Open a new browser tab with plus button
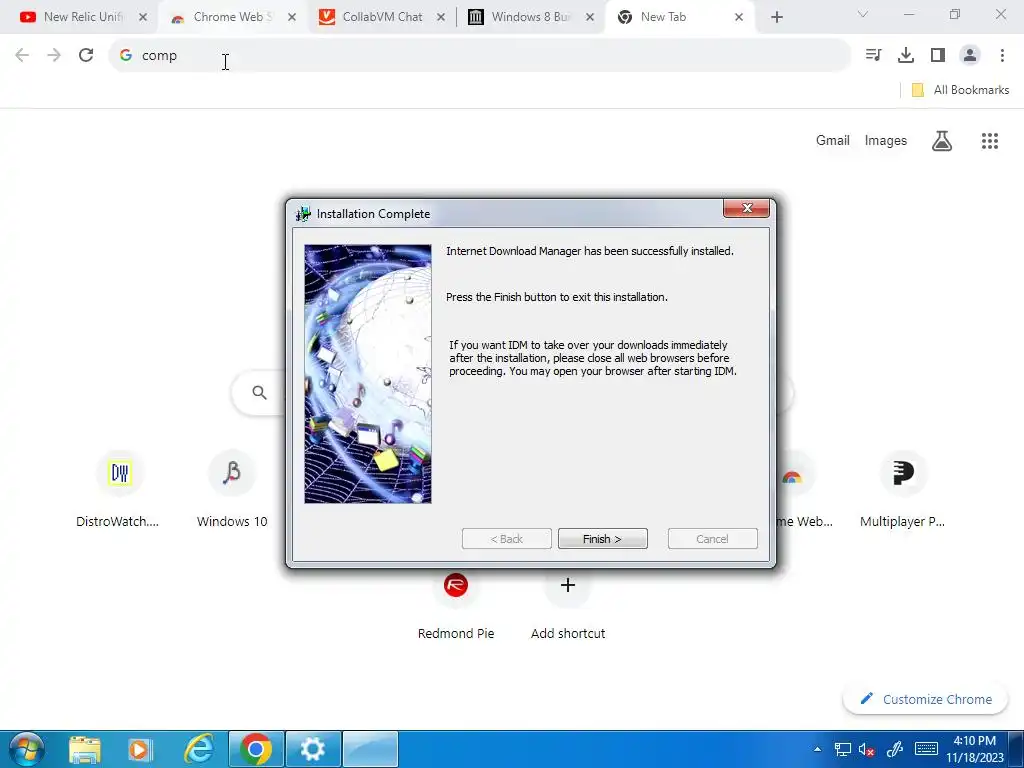The width and height of the screenshot is (1024, 768). click(x=776, y=17)
